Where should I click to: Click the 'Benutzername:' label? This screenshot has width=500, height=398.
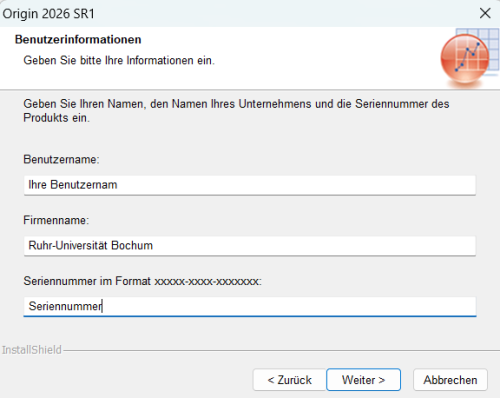pos(61,159)
